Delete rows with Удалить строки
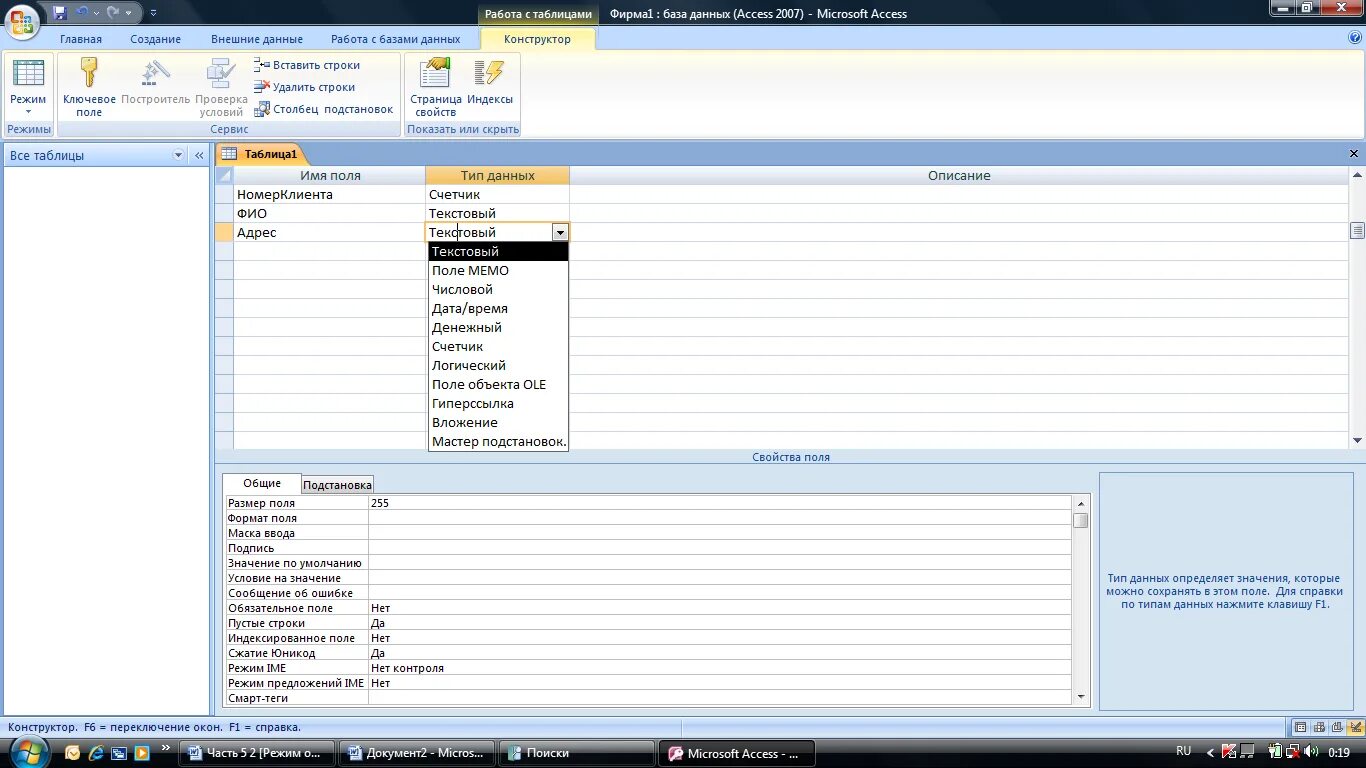 (x=305, y=87)
